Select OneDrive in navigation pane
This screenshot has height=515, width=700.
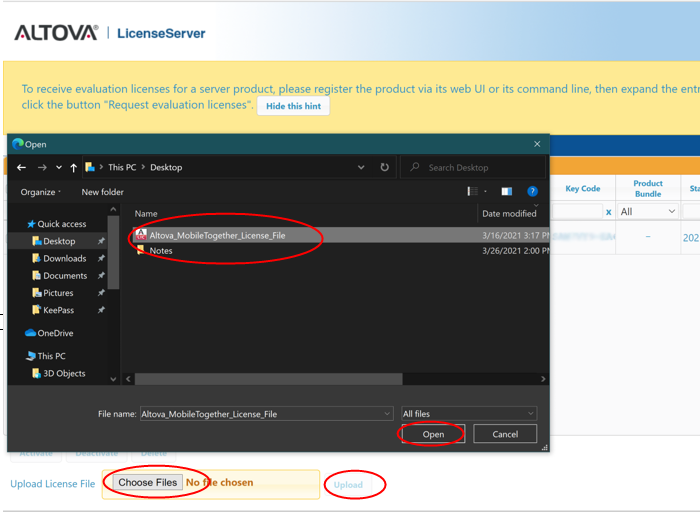tap(55, 333)
